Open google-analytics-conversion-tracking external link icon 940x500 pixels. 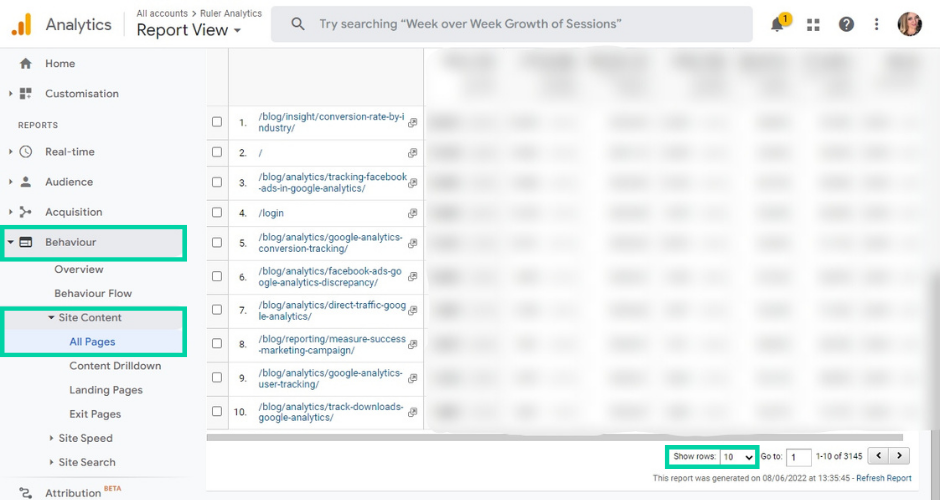tap(412, 243)
